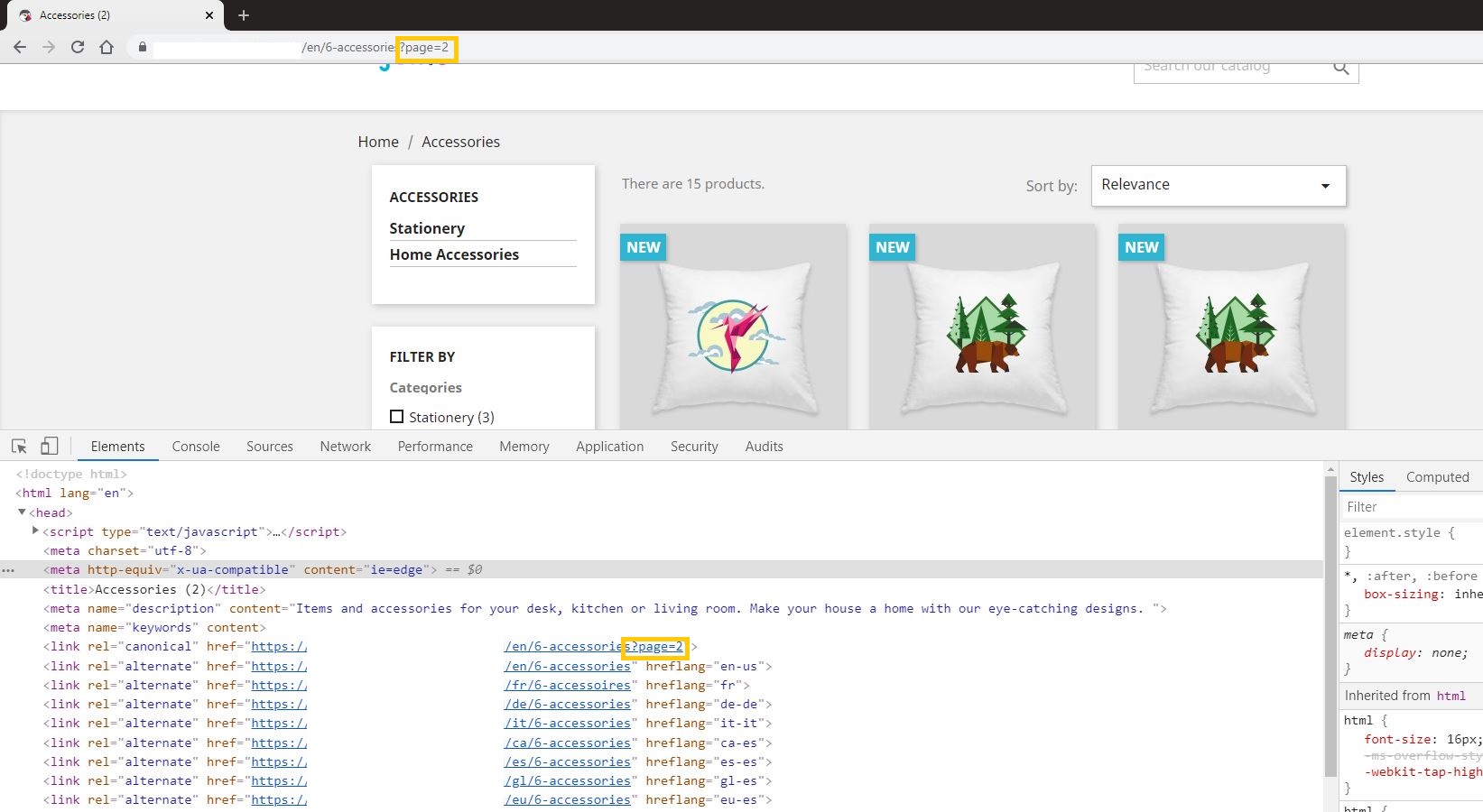Click the element.style rule in Styles
This screenshot has width=1483, height=812.
[1399, 533]
